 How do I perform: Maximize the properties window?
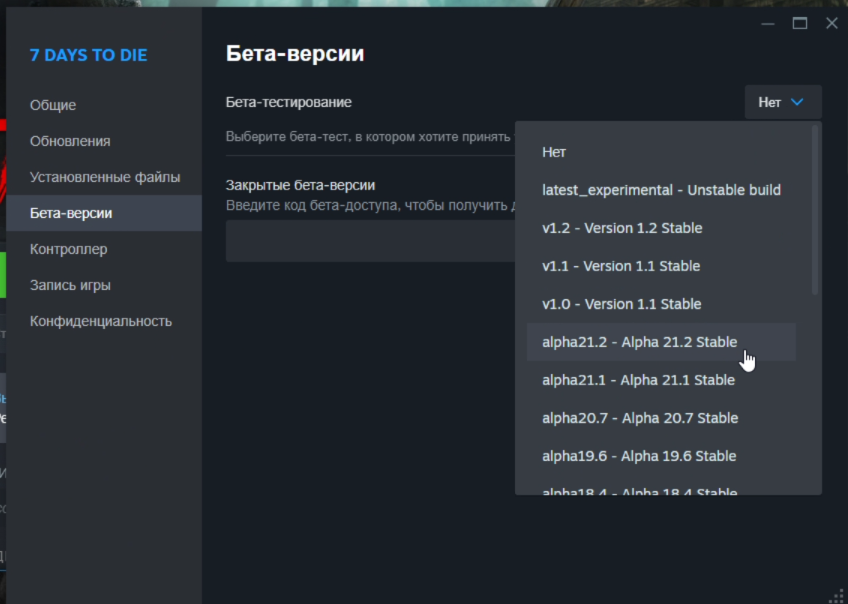(800, 23)
